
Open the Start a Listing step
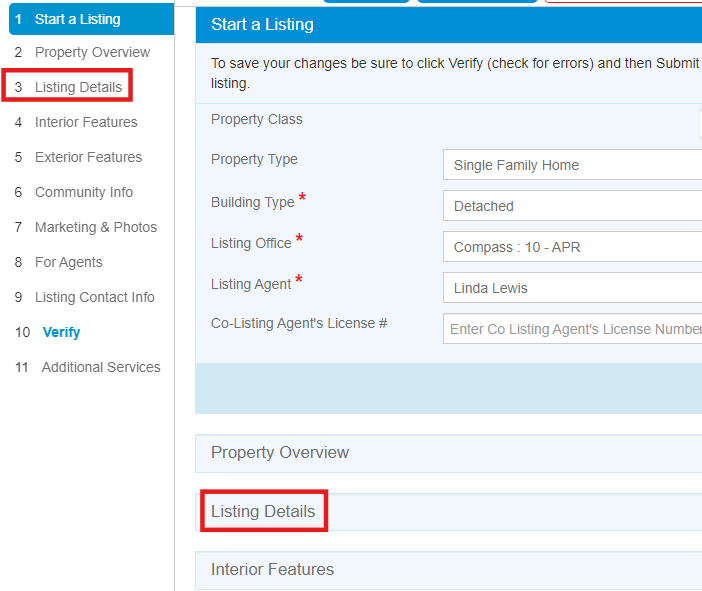[91, 19]
